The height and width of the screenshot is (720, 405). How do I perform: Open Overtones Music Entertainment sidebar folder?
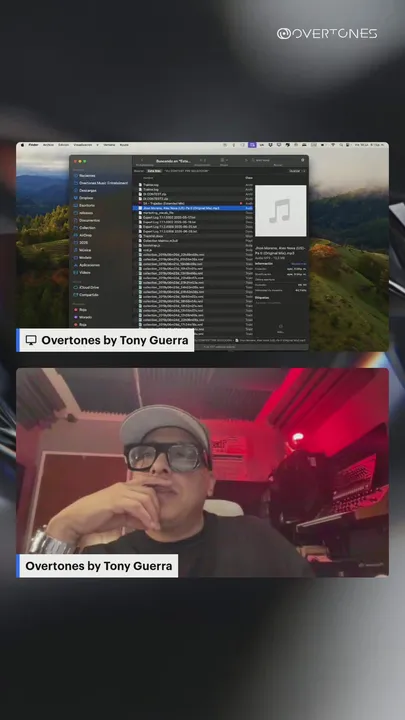(x=101, y=183)
